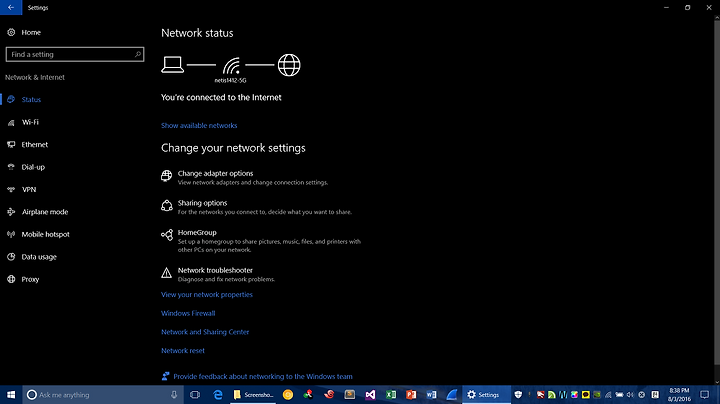The image size is (720, 404).
Task: Provide feedback about networking link
Action: pyautogui.click(x=263, y=376)
